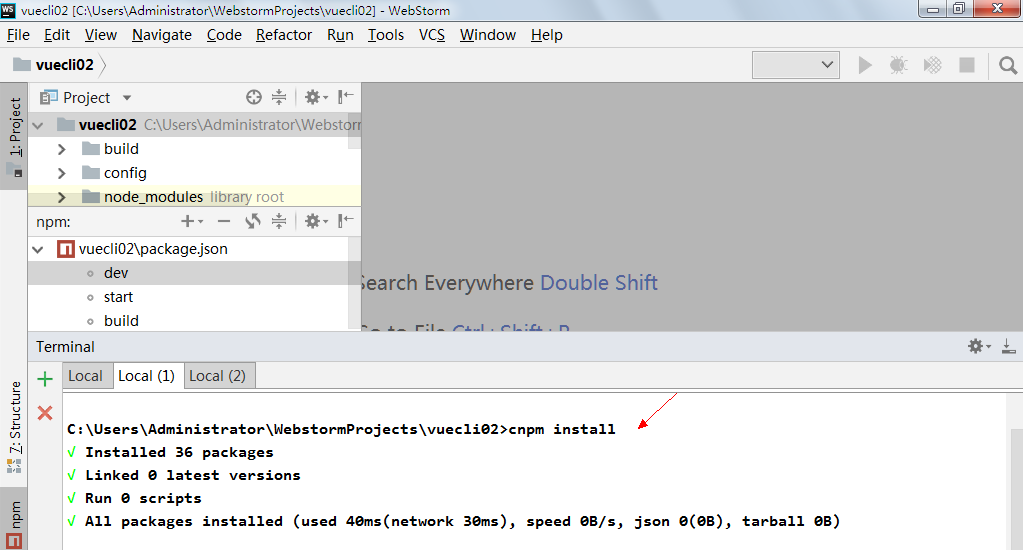Open the Code menu
Viewport: 1023px width, 550px height.
click(x=224, y=35)
